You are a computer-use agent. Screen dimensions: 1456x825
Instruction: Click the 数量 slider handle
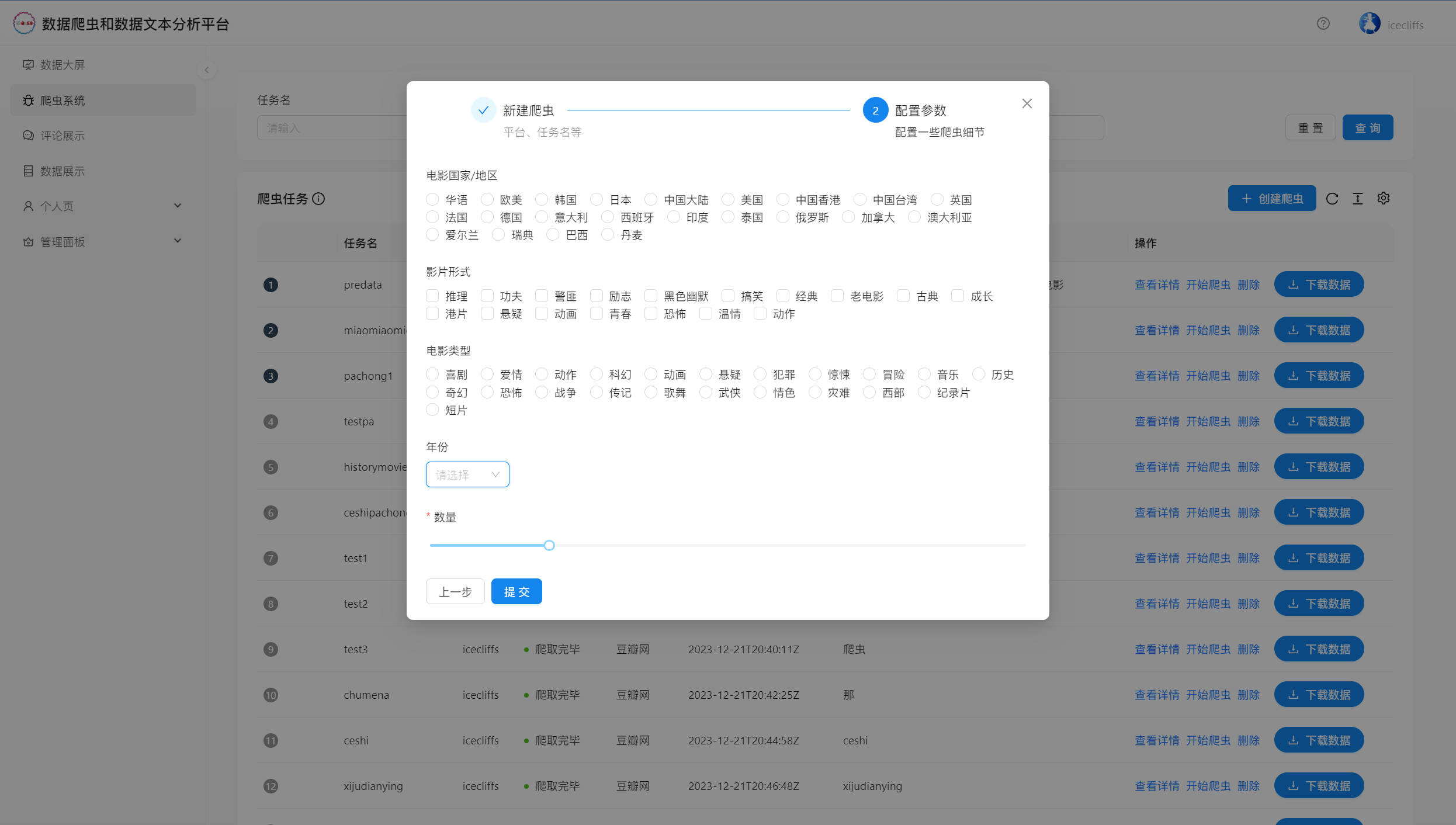[549, 546]
